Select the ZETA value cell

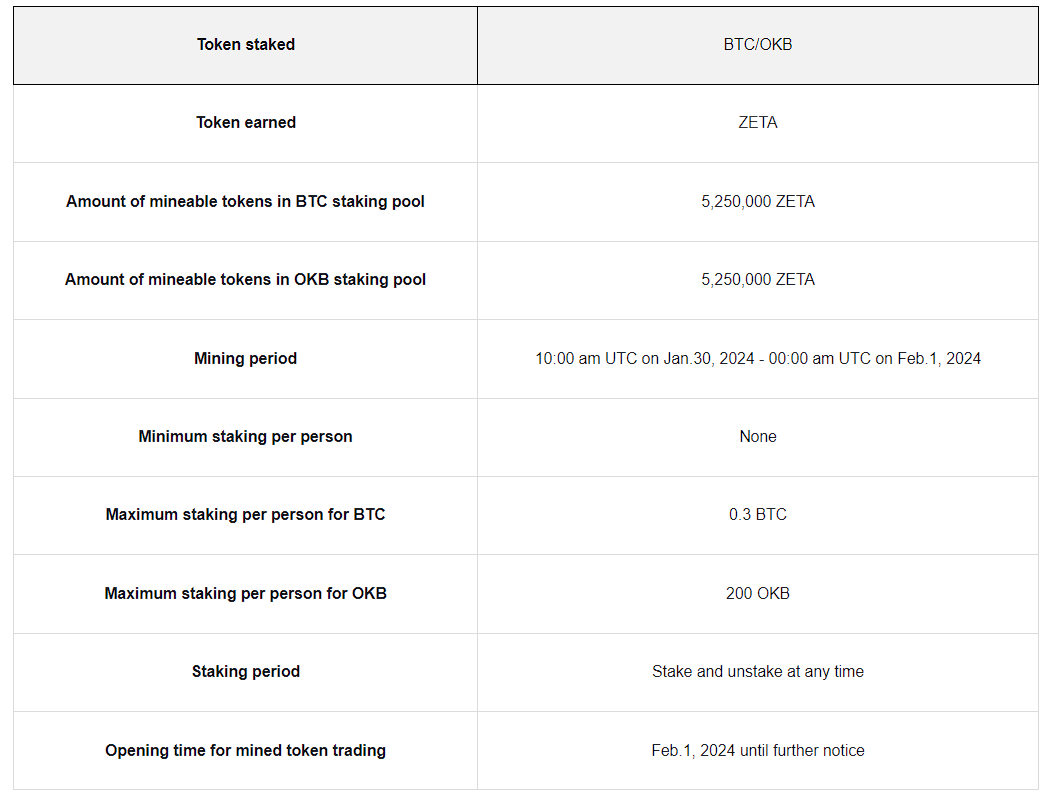[757, 122]
